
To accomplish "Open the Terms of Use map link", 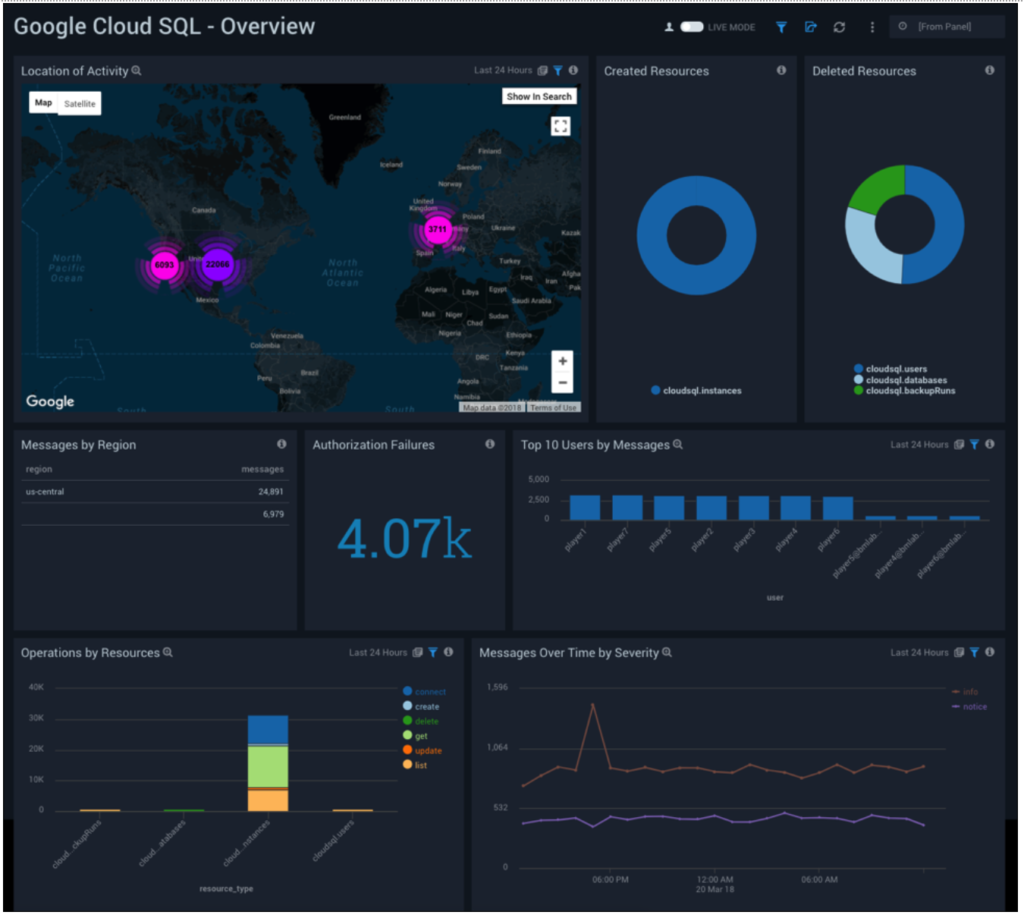I will pos(553,408).
